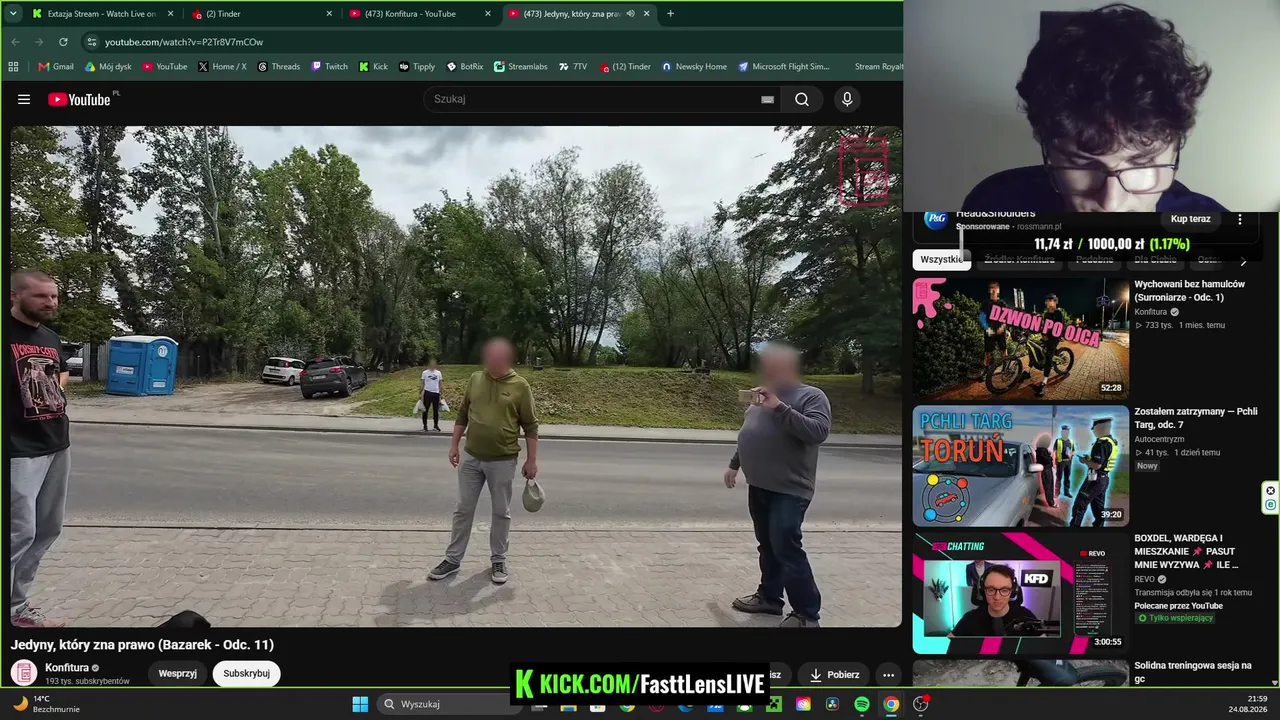Open the Konfitura channel name link
Screen dimensions: 1280x720
pos(67,667)
